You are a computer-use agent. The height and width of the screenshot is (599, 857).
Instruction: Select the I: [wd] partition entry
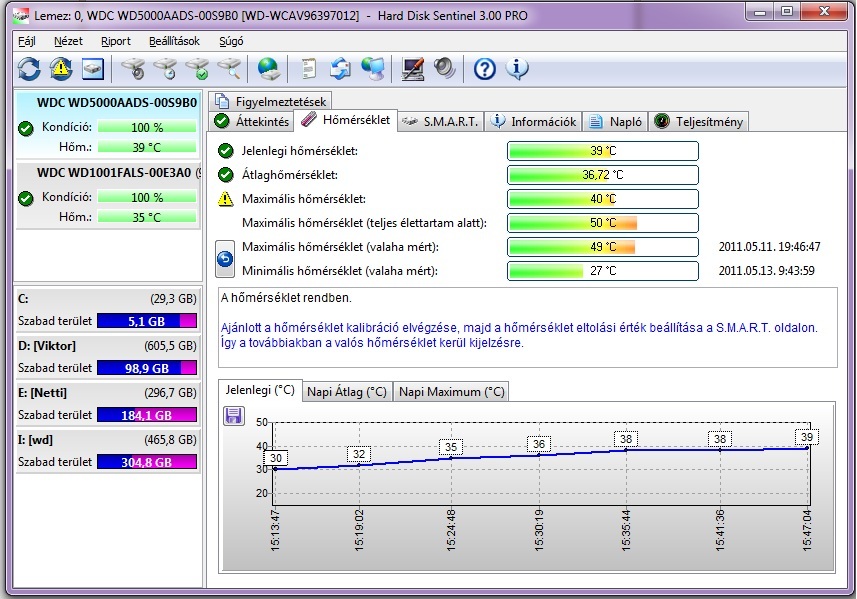(107, 450)
